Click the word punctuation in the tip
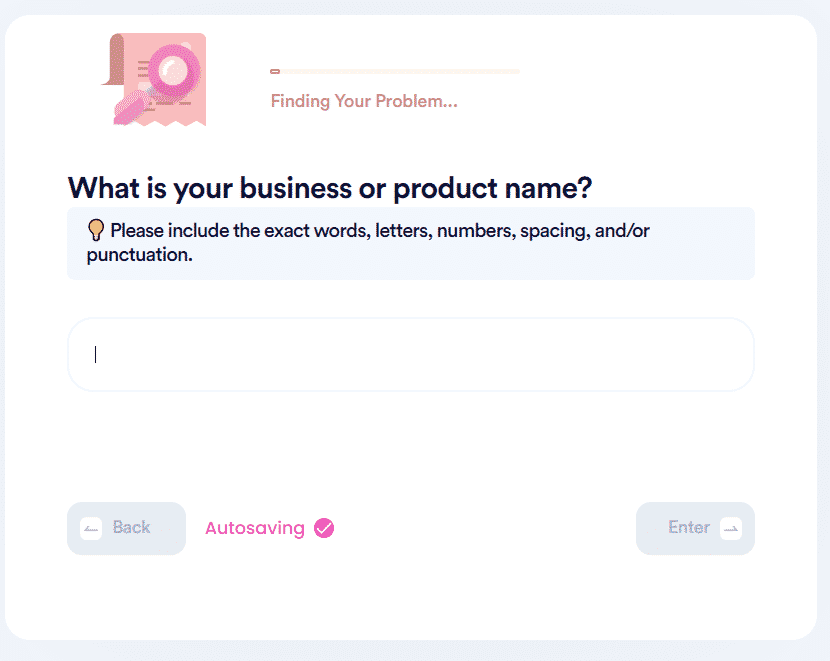The width and height of the screenshot is (830, 661). point(140,255)
